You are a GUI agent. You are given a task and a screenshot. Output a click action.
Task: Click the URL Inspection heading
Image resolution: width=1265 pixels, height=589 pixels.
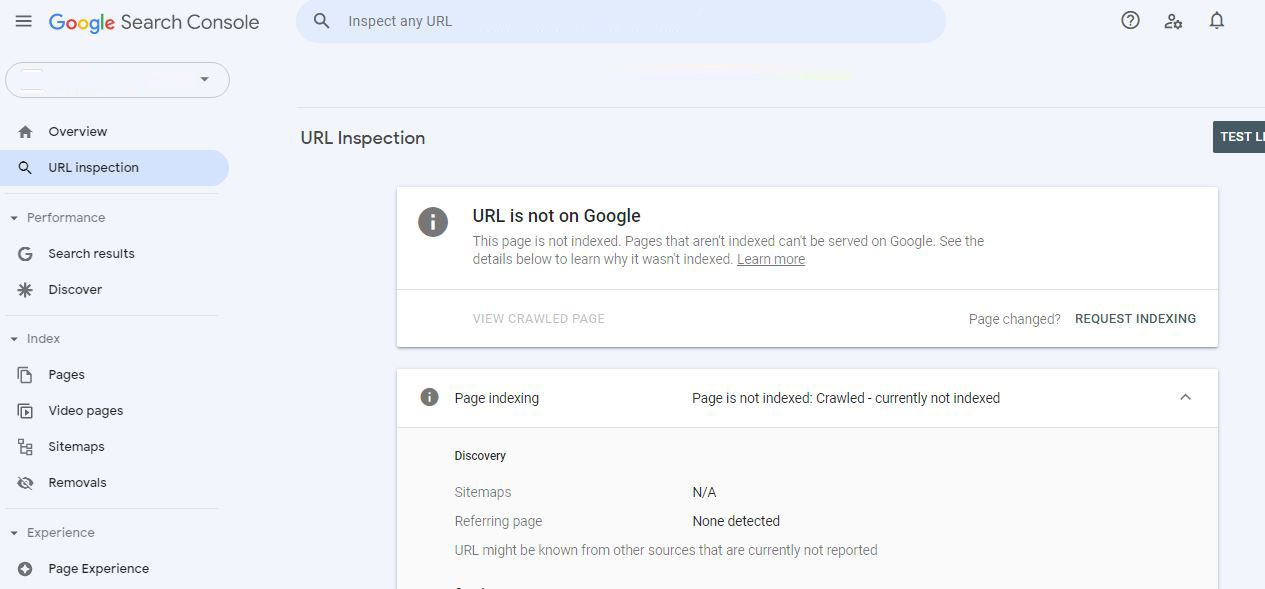pos(363,138)
